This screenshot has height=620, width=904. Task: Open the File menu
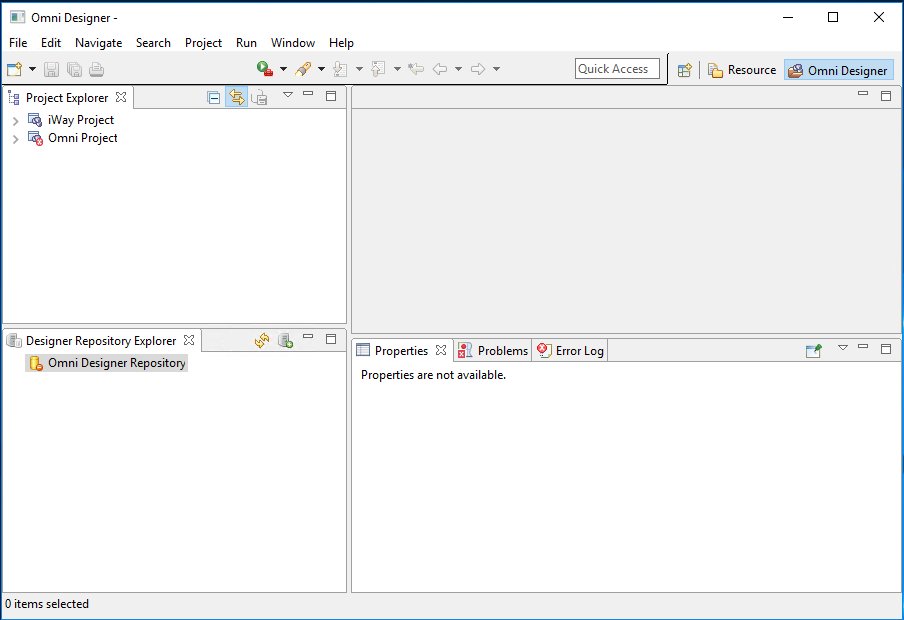click(18, 43)
